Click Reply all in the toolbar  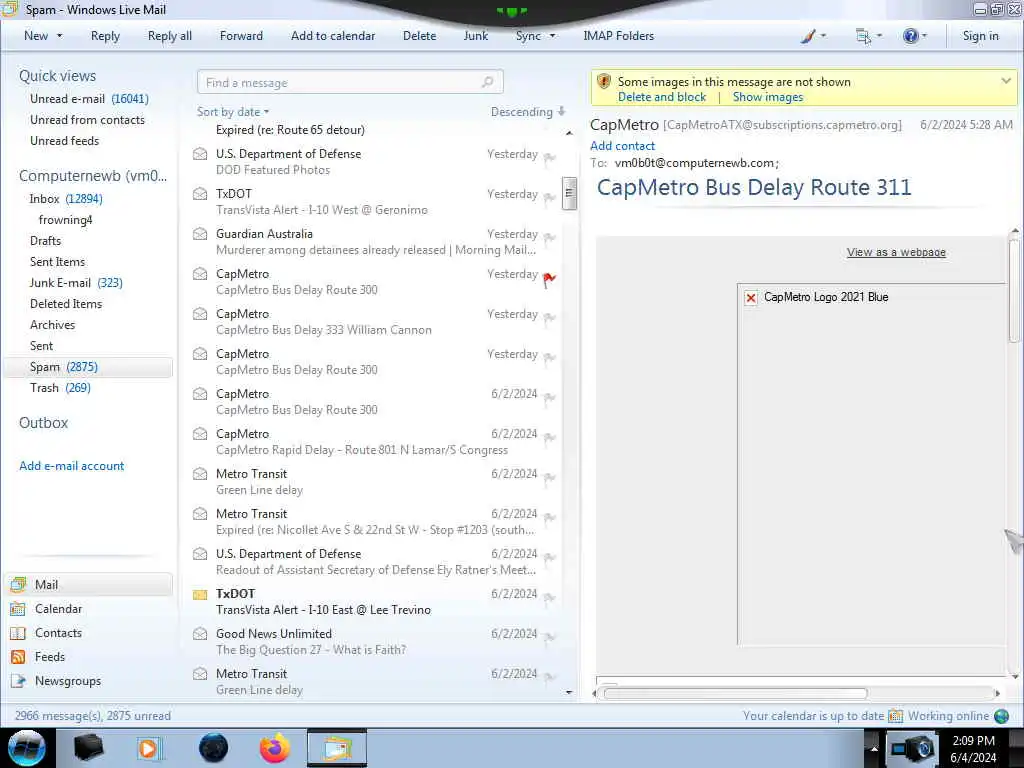coord(170,36)
